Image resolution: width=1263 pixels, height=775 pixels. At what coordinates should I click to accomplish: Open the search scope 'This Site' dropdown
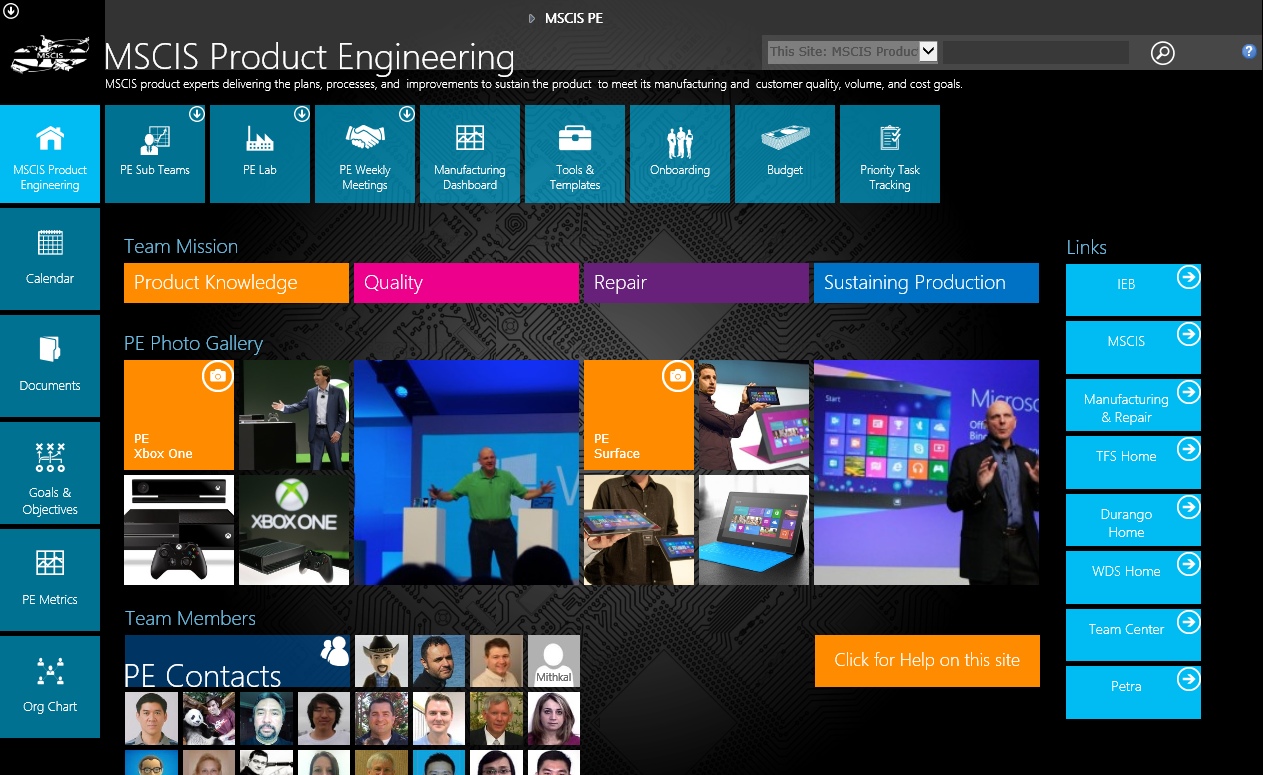(x=852, y=52)
